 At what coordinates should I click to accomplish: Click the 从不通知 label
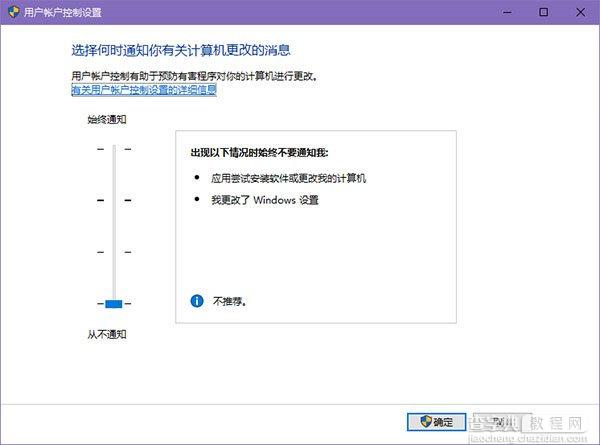[107, 334]
